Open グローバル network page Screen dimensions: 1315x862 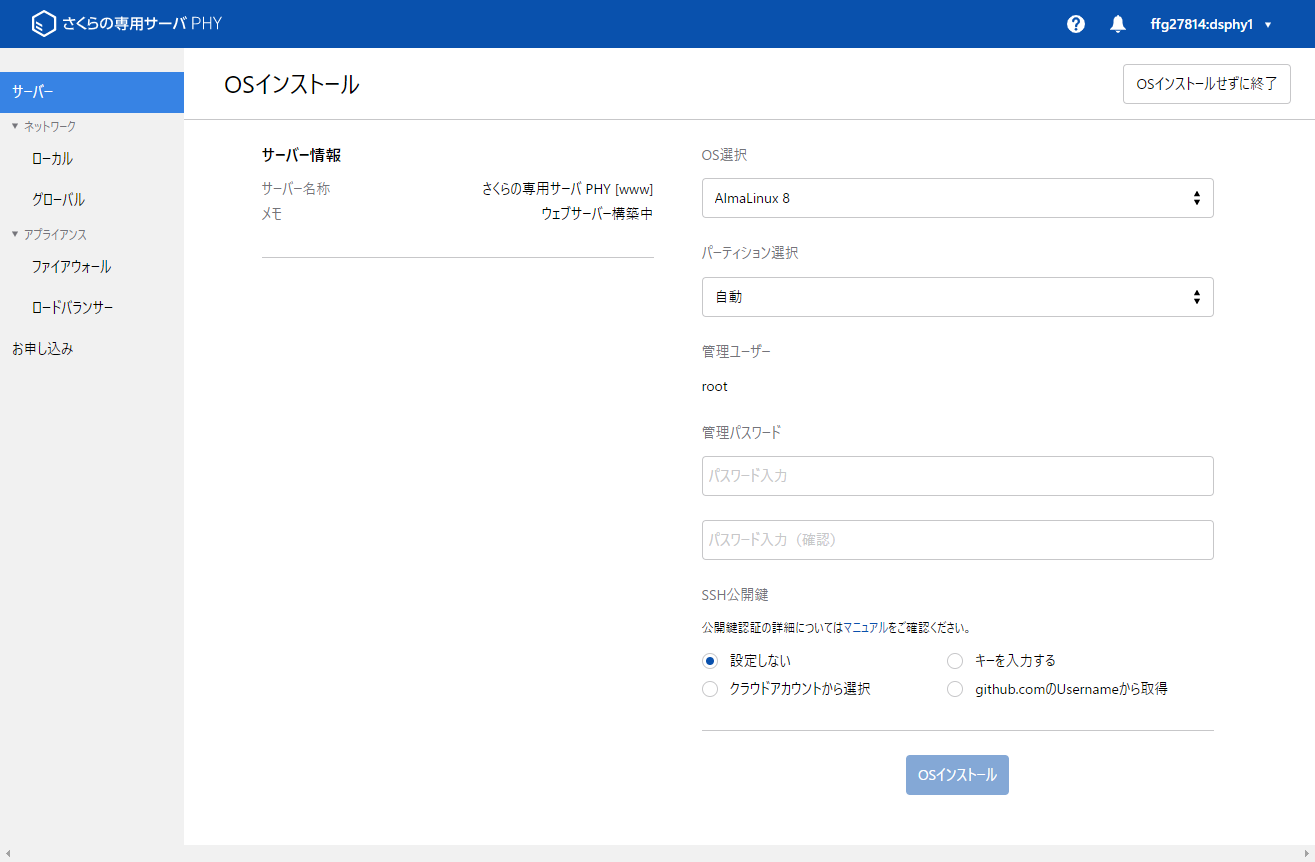tap(58, 200)
